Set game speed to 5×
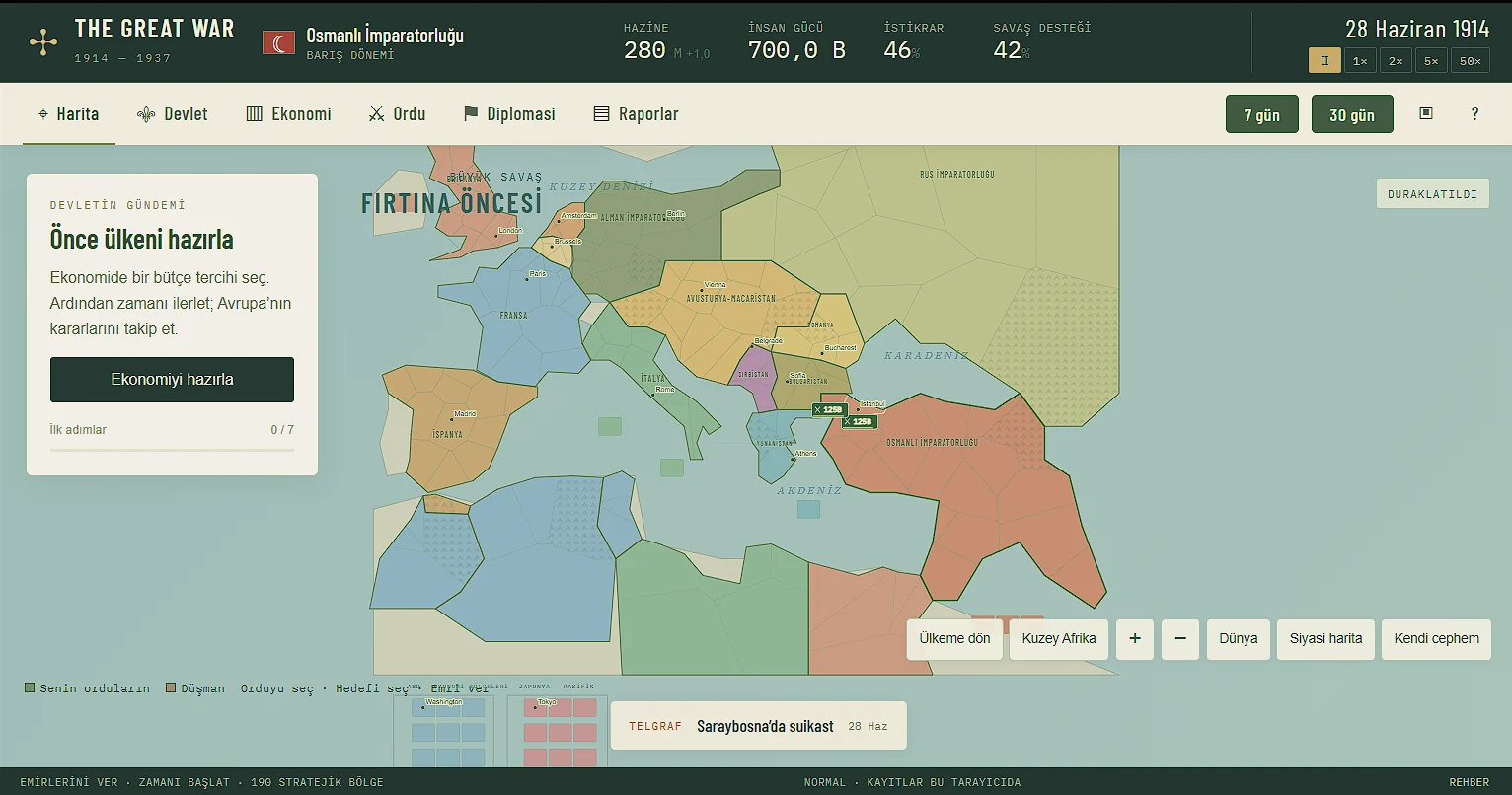Viewport: 1512px width, 795px height. point(1431,60)
